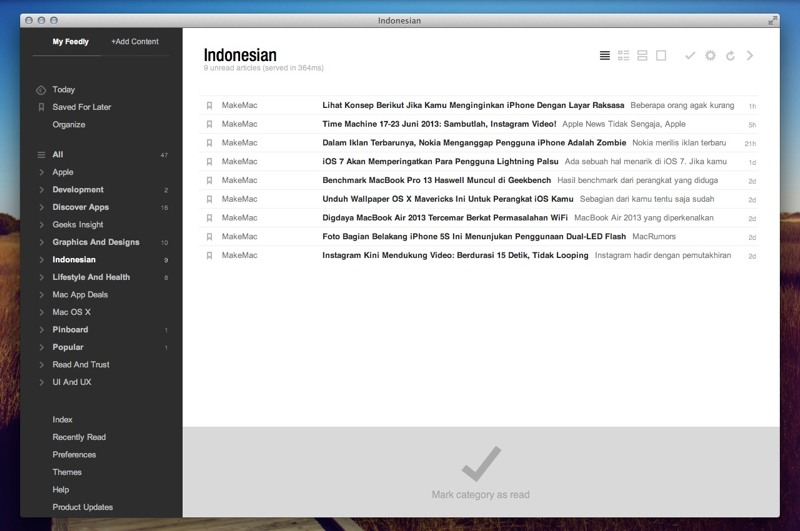The image size is (800, 531).
Task: Open the Recently Read link
Action: 79,437
